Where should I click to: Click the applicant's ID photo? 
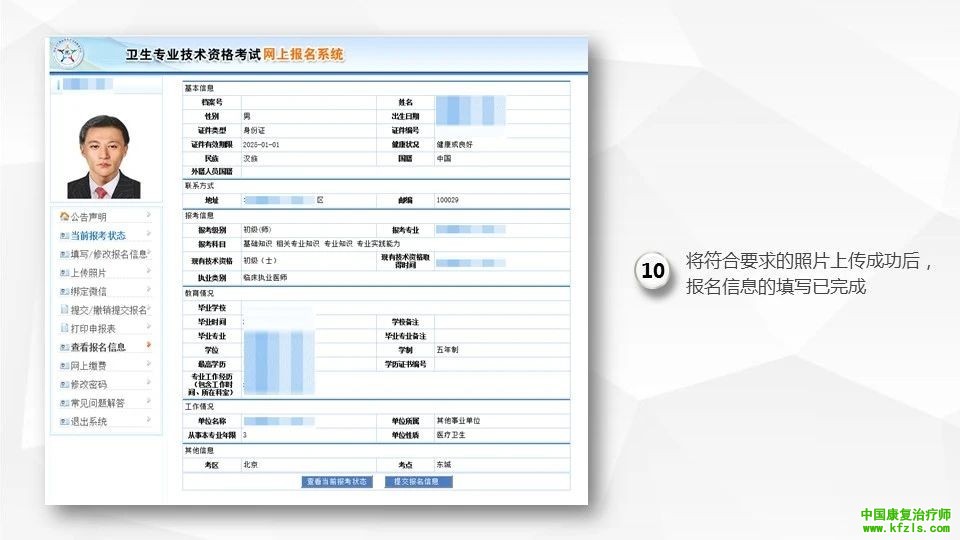pyautogui.click(x=104, y=157)
